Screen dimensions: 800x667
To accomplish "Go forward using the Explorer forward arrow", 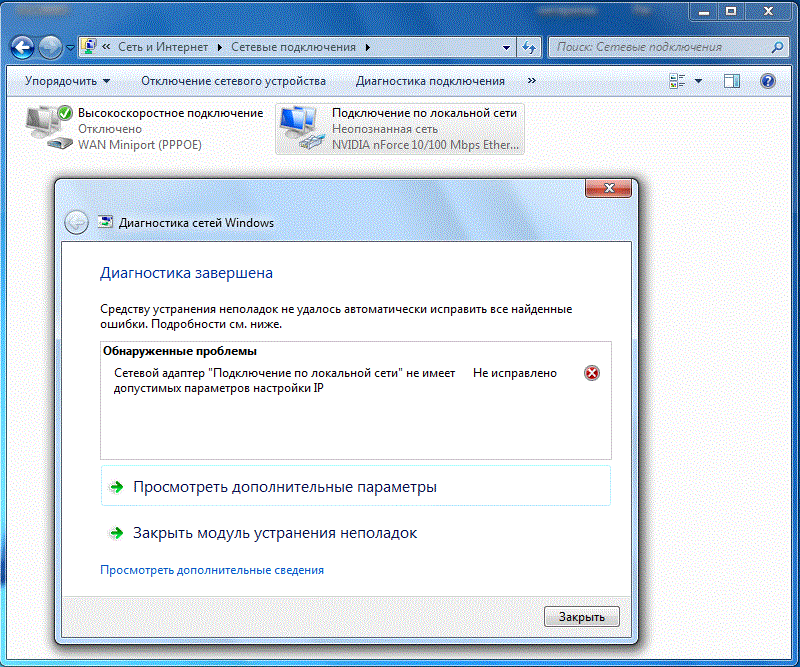I will (x=51, y=48).
